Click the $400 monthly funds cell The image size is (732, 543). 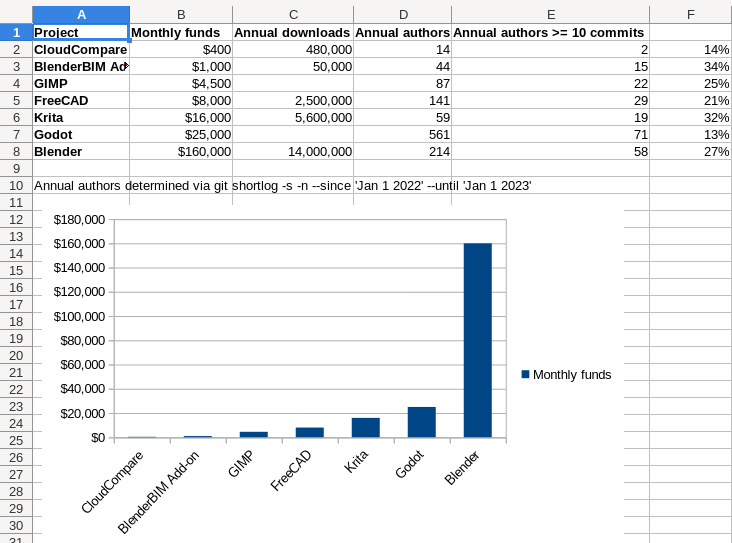181,49
